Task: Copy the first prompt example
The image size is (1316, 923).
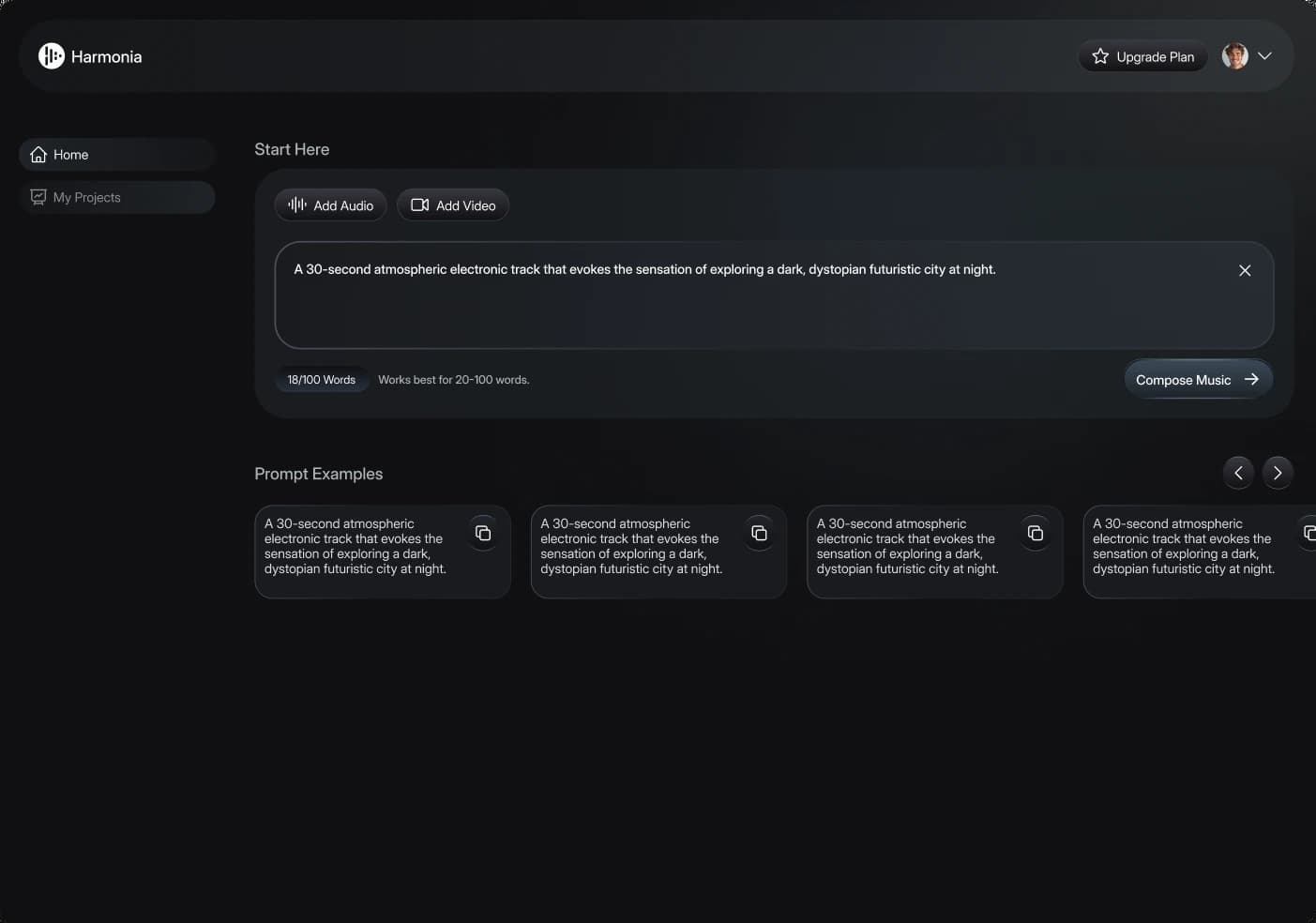Action: (483, 533)
